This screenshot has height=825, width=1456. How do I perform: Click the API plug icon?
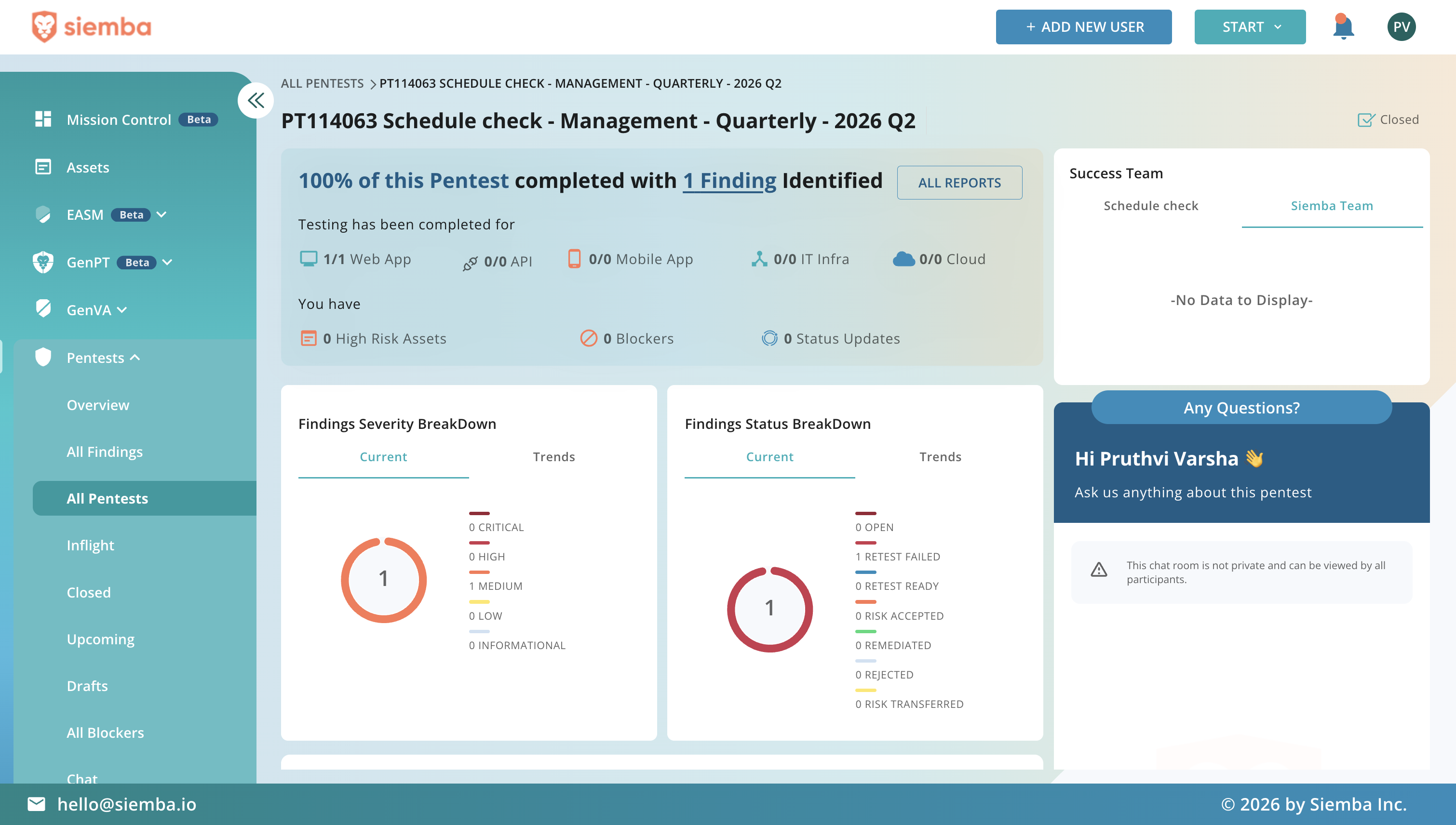click(x=470, y=263)
